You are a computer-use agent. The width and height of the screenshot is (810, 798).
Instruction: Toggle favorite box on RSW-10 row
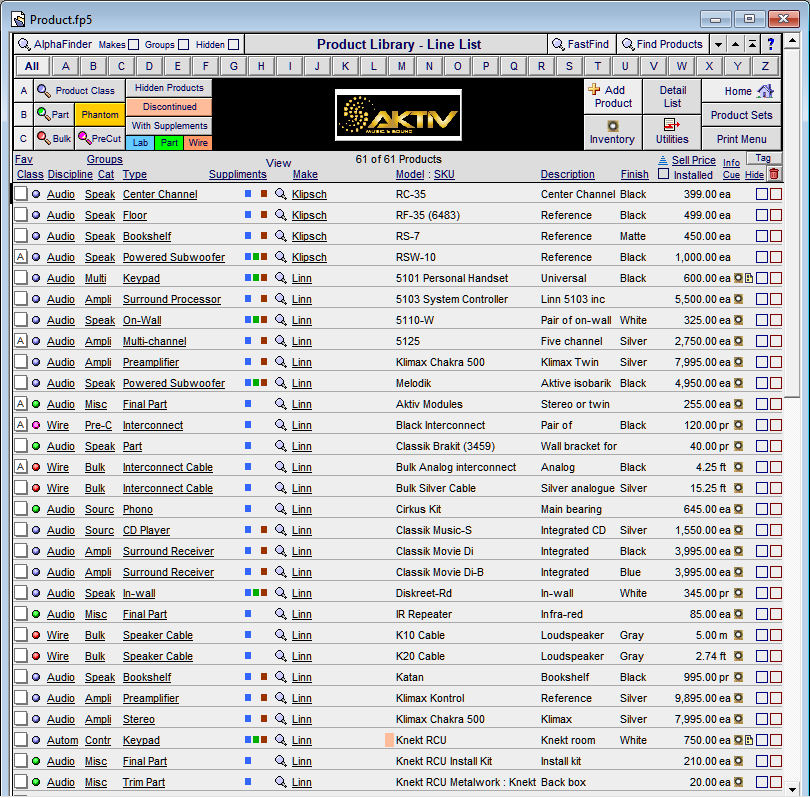[x=21, y=257]
